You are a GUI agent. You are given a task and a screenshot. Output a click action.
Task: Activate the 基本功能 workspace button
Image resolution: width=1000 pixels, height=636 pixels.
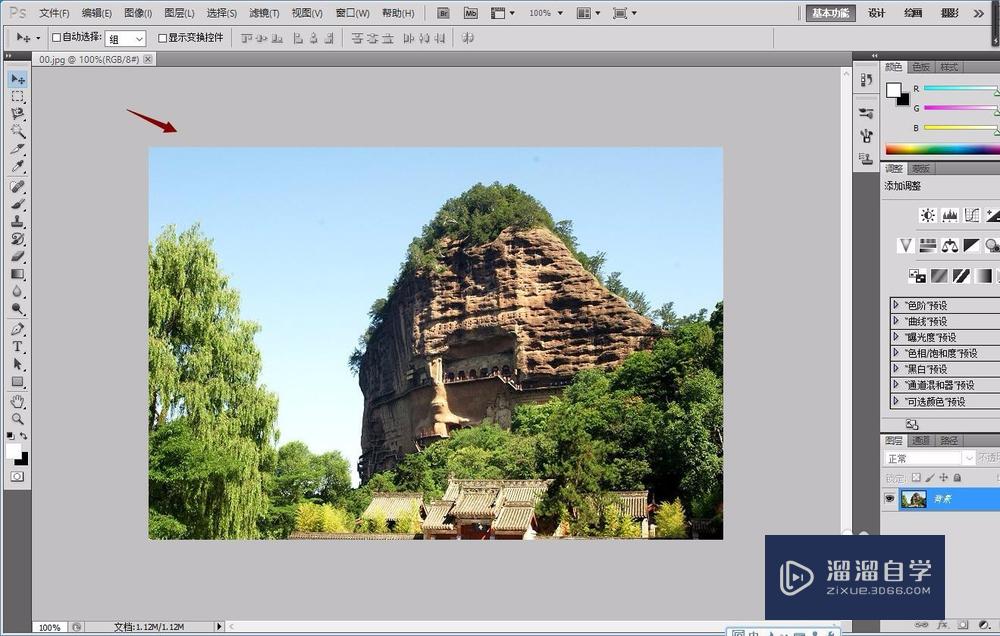pos(830,13)
